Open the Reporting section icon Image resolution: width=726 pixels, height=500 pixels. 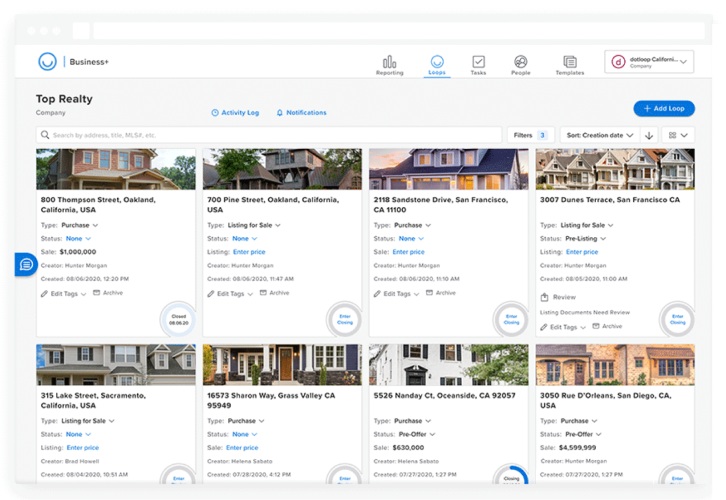(389, 62)
